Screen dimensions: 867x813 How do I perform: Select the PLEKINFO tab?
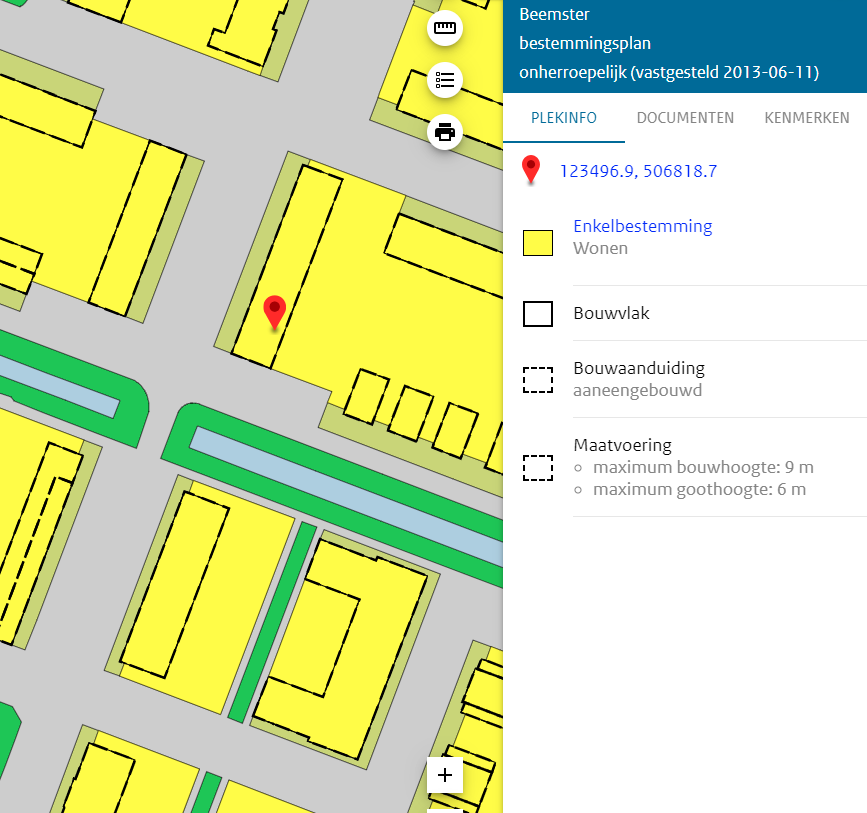click(x=563, y=117)
